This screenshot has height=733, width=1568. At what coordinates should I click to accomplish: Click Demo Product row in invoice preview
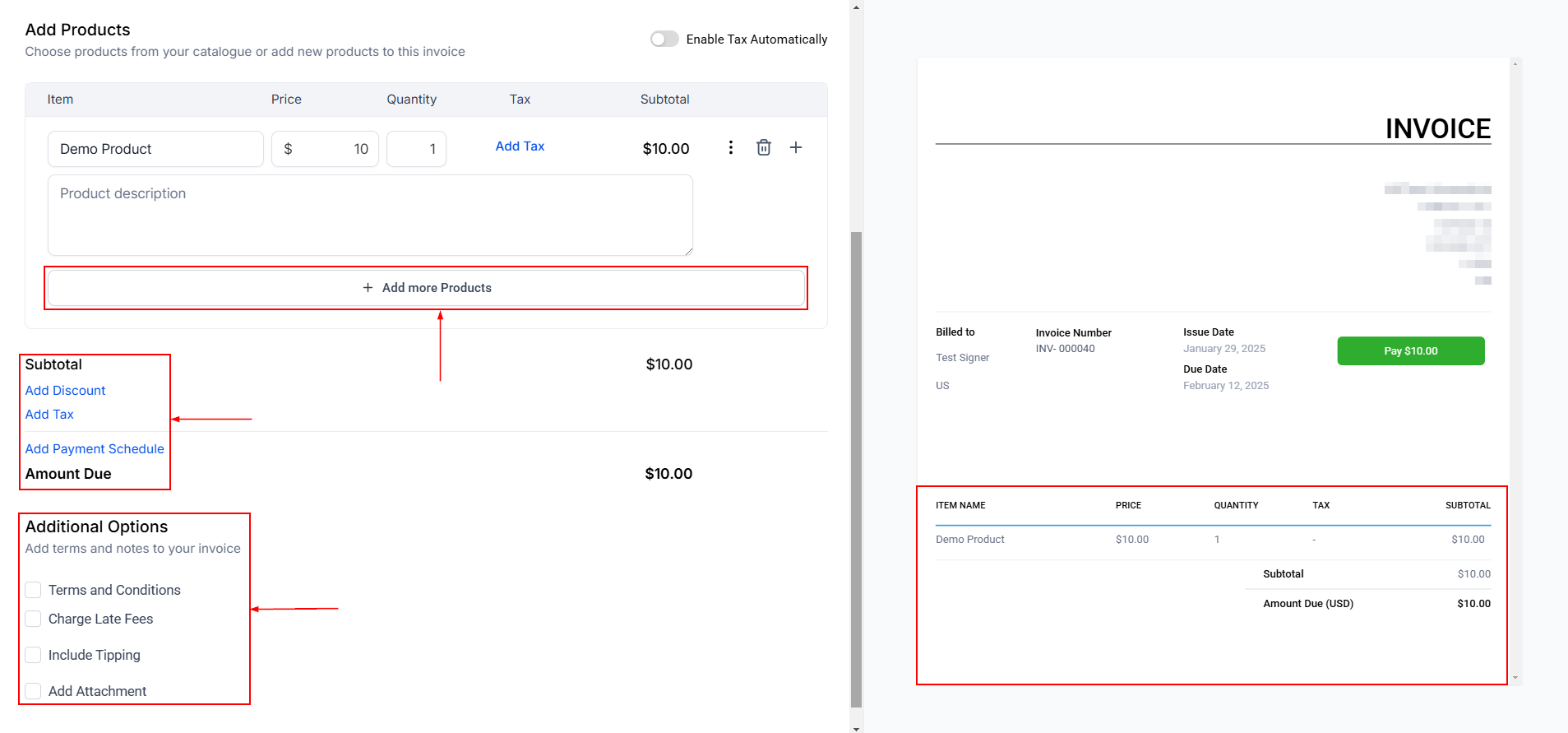tap(1213, 540)
